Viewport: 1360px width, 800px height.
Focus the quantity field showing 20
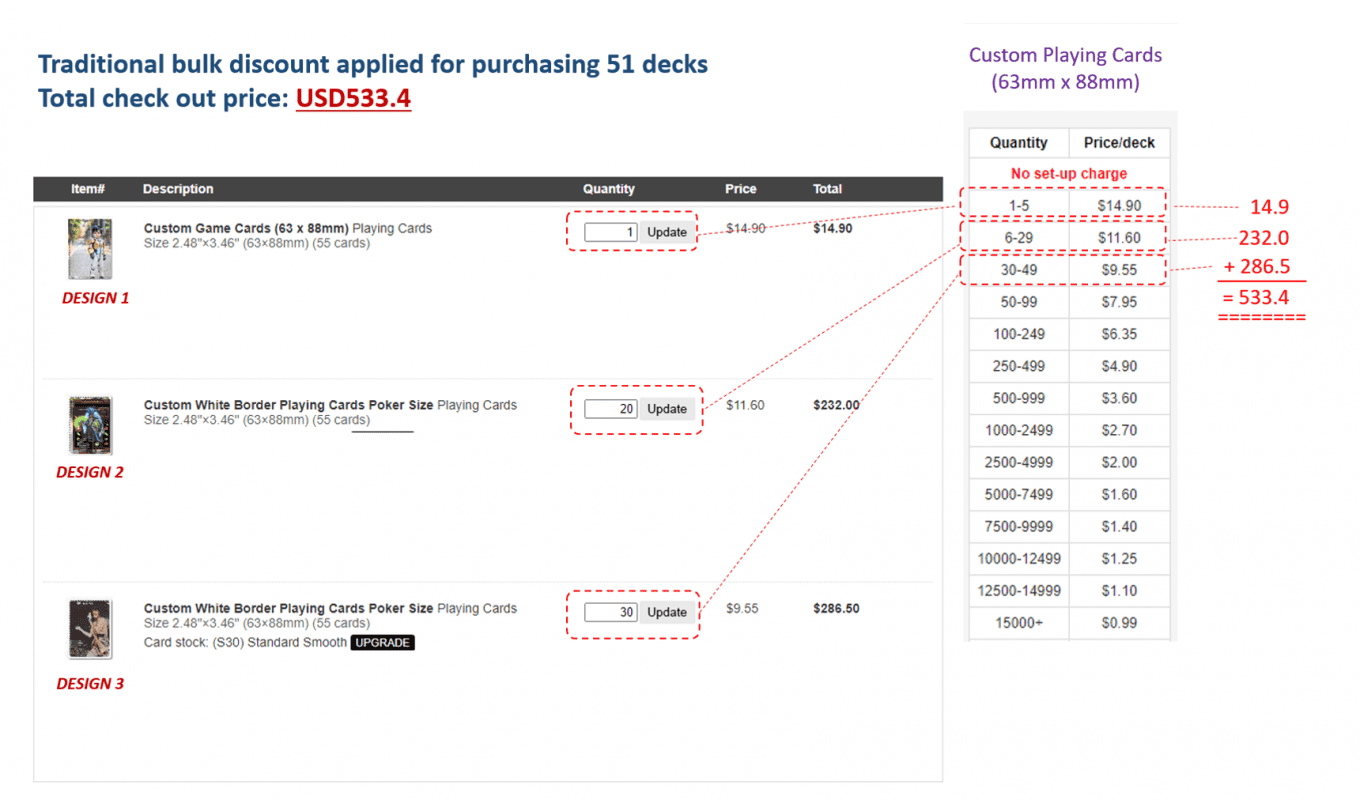[611, 409]
